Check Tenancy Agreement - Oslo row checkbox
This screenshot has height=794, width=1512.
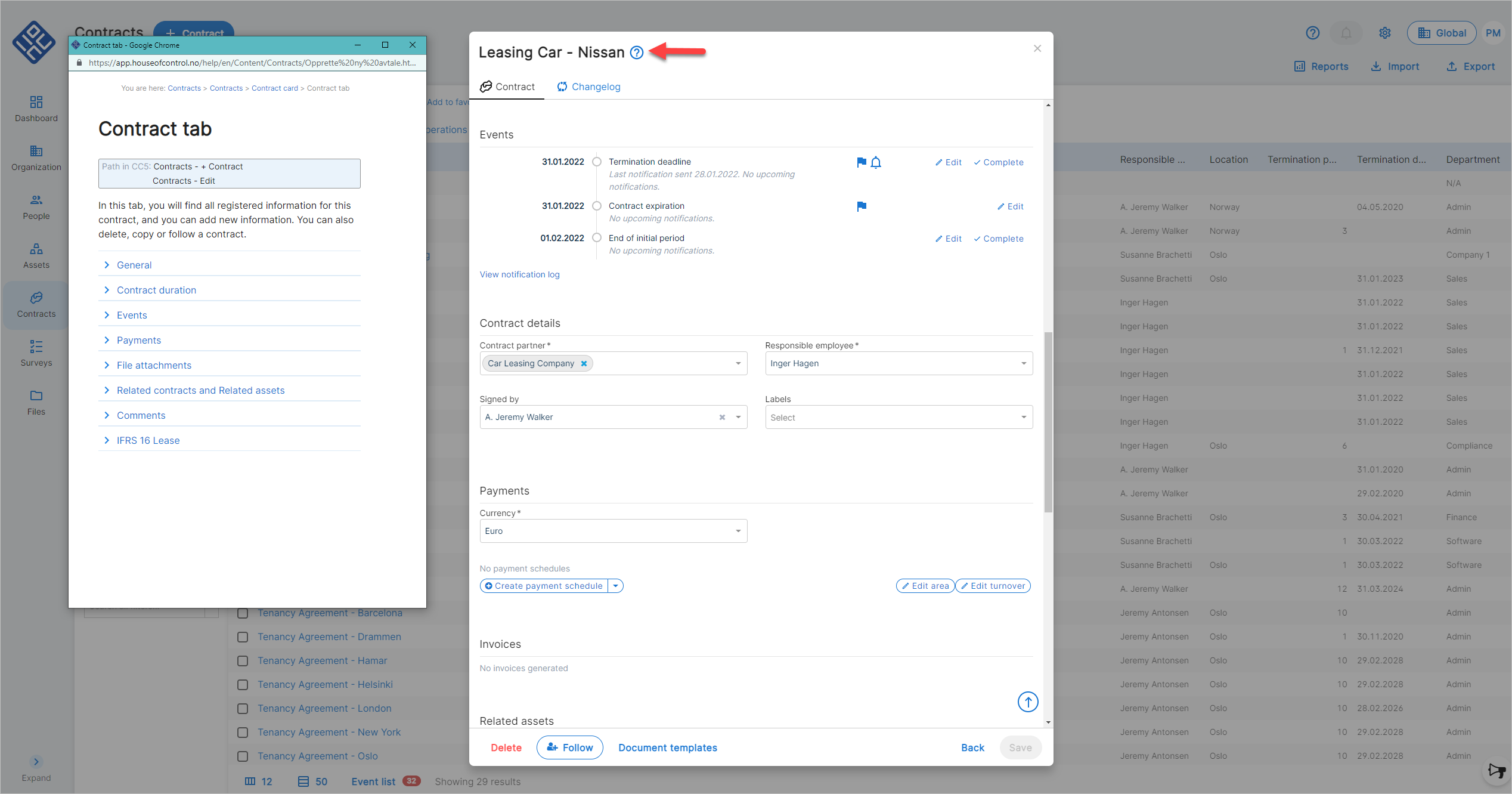click(243, 756)
